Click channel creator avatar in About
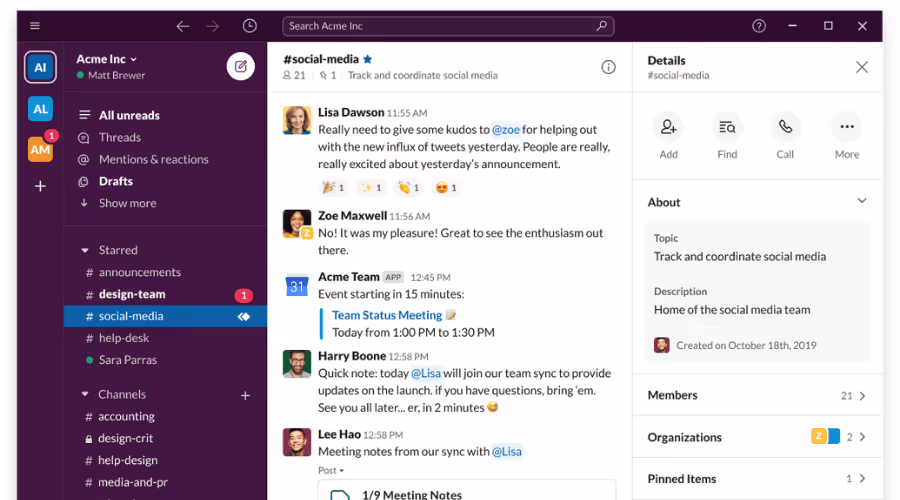This screenshot has height=500, width=900. click(x=662, y=345)
